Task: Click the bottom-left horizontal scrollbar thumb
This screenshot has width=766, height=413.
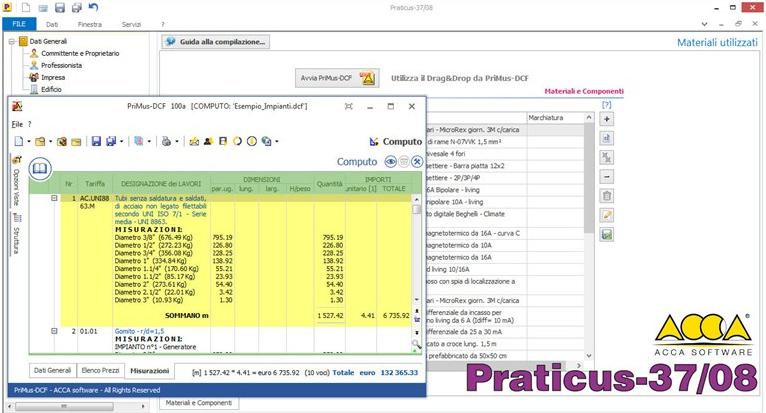Action: tap(64, 406)
